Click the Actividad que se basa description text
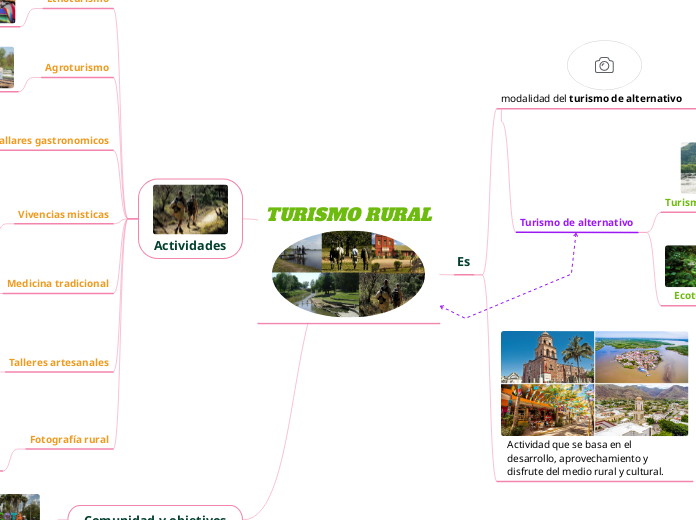This screenshot has height=520, width=696. pyautogui.click(x=585, y=458)
